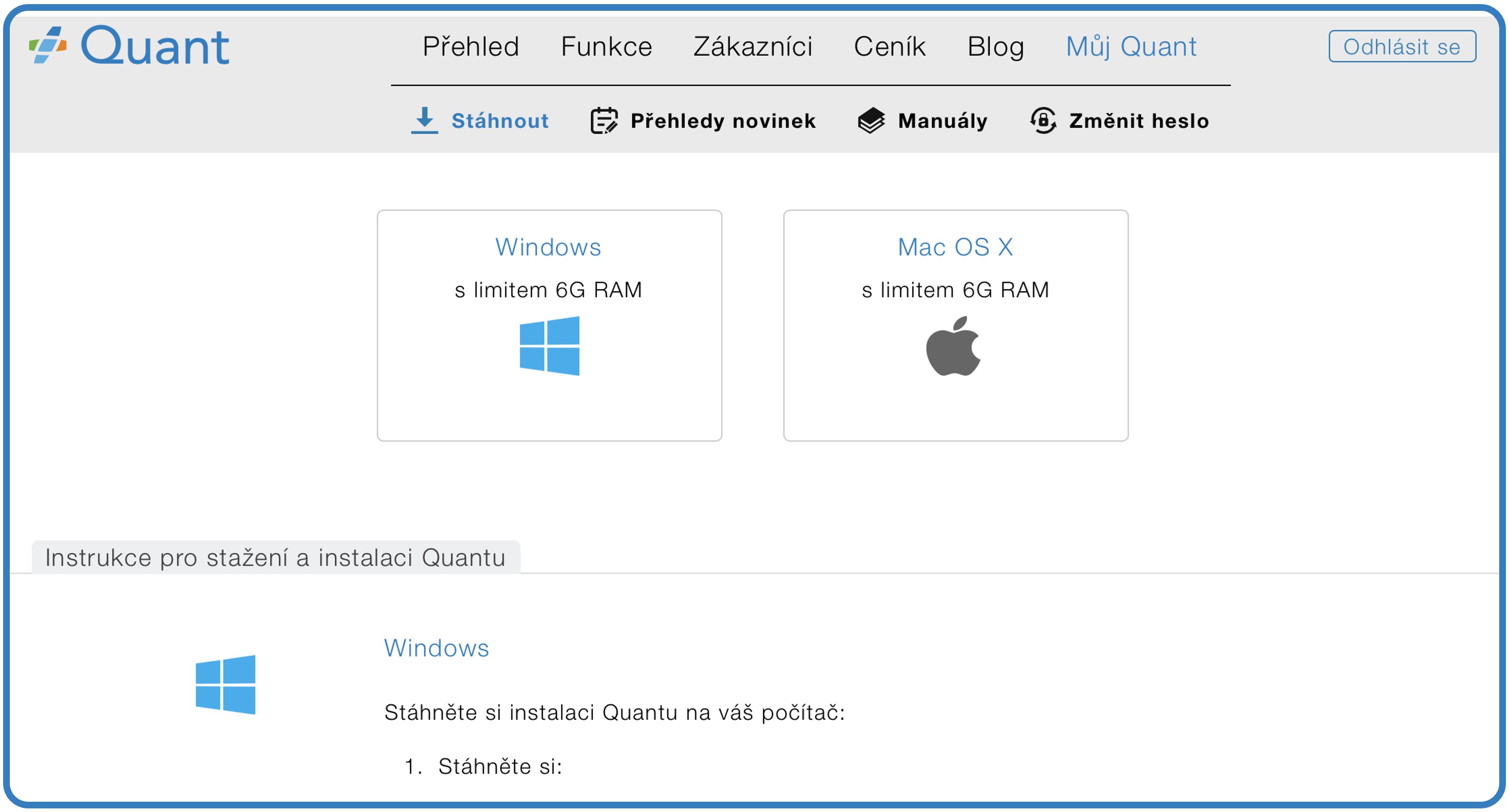This screenshot has height=812, width=1509.
Task: Click the change password lock icon
Action: click(x=1043, y=121)
